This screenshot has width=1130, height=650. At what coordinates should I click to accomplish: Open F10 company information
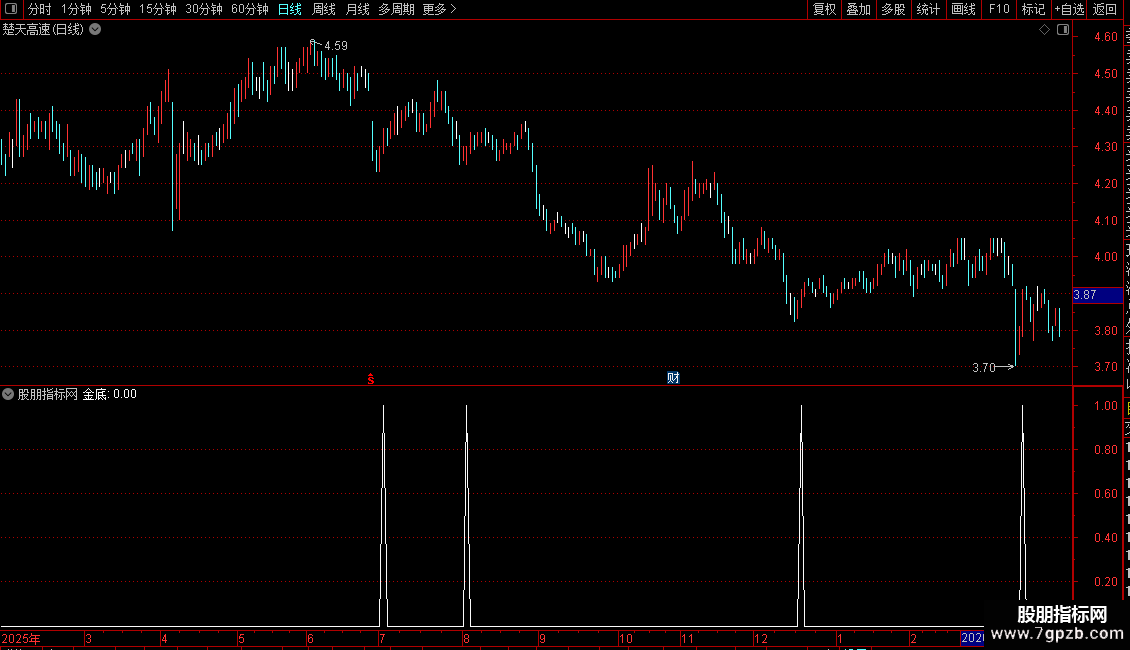point(999,9)
